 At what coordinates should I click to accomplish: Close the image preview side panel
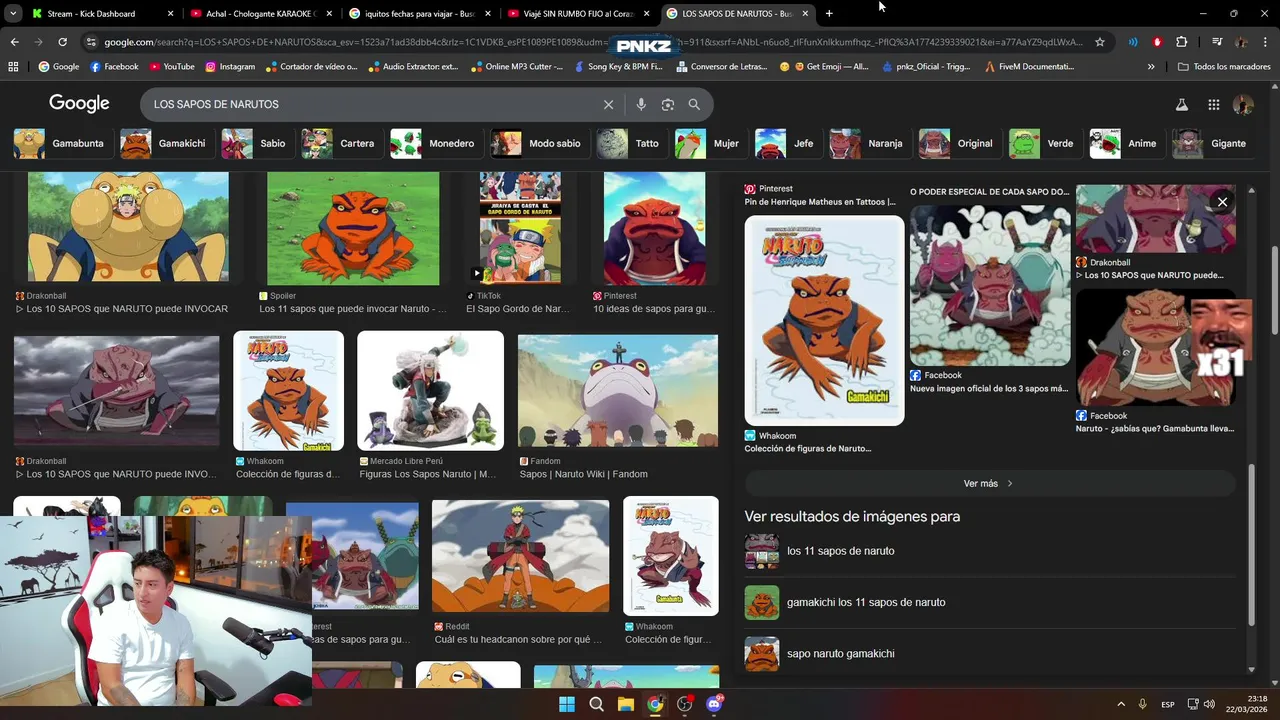pyautogui.click(x=1222, y=202)
